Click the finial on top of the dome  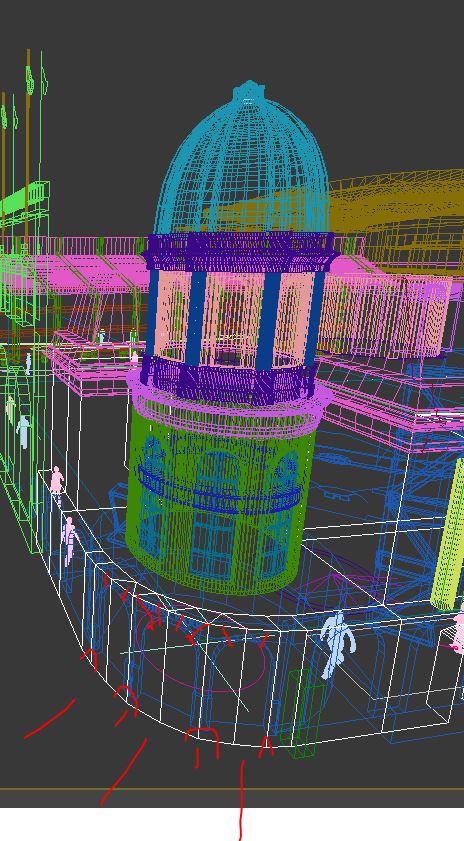click(249, 90)
